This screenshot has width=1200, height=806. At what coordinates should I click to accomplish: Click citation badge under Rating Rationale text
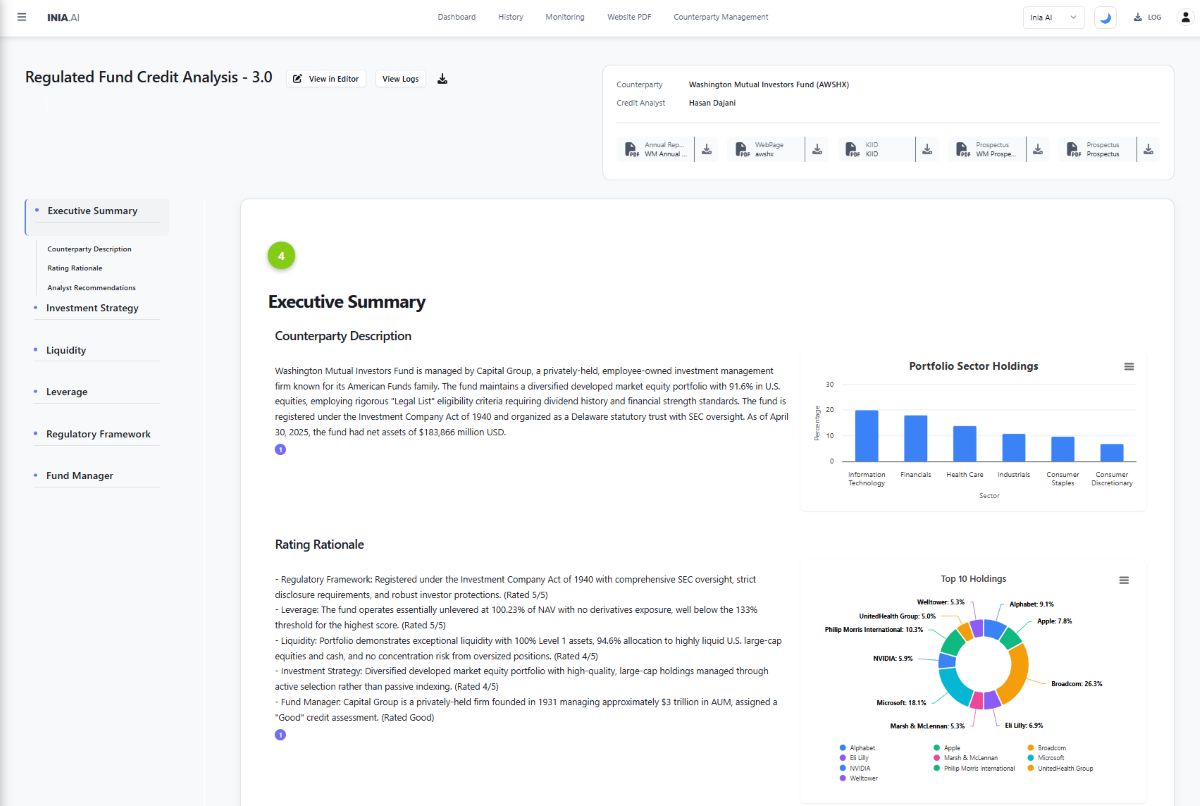(x=280, y=735)
